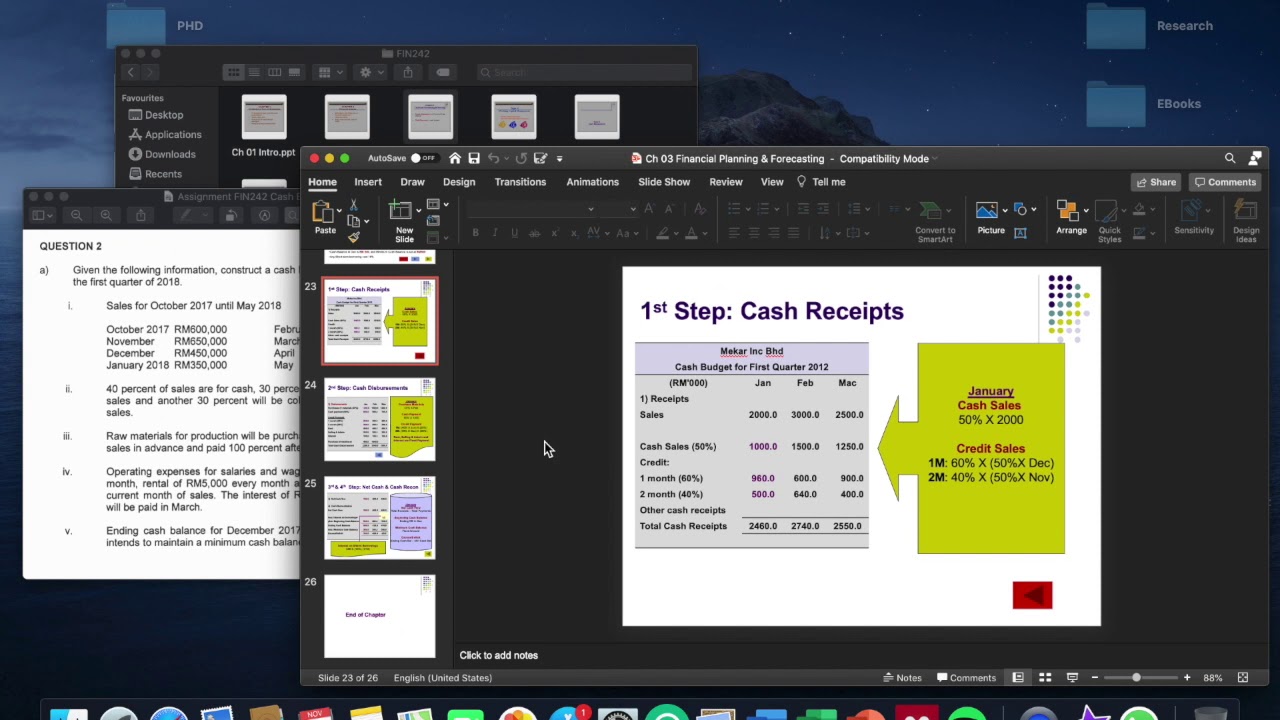Expand the Arrange dropdown arrow
Viewport: 1280px width, 720px height.
click(x=1085, y=210)
